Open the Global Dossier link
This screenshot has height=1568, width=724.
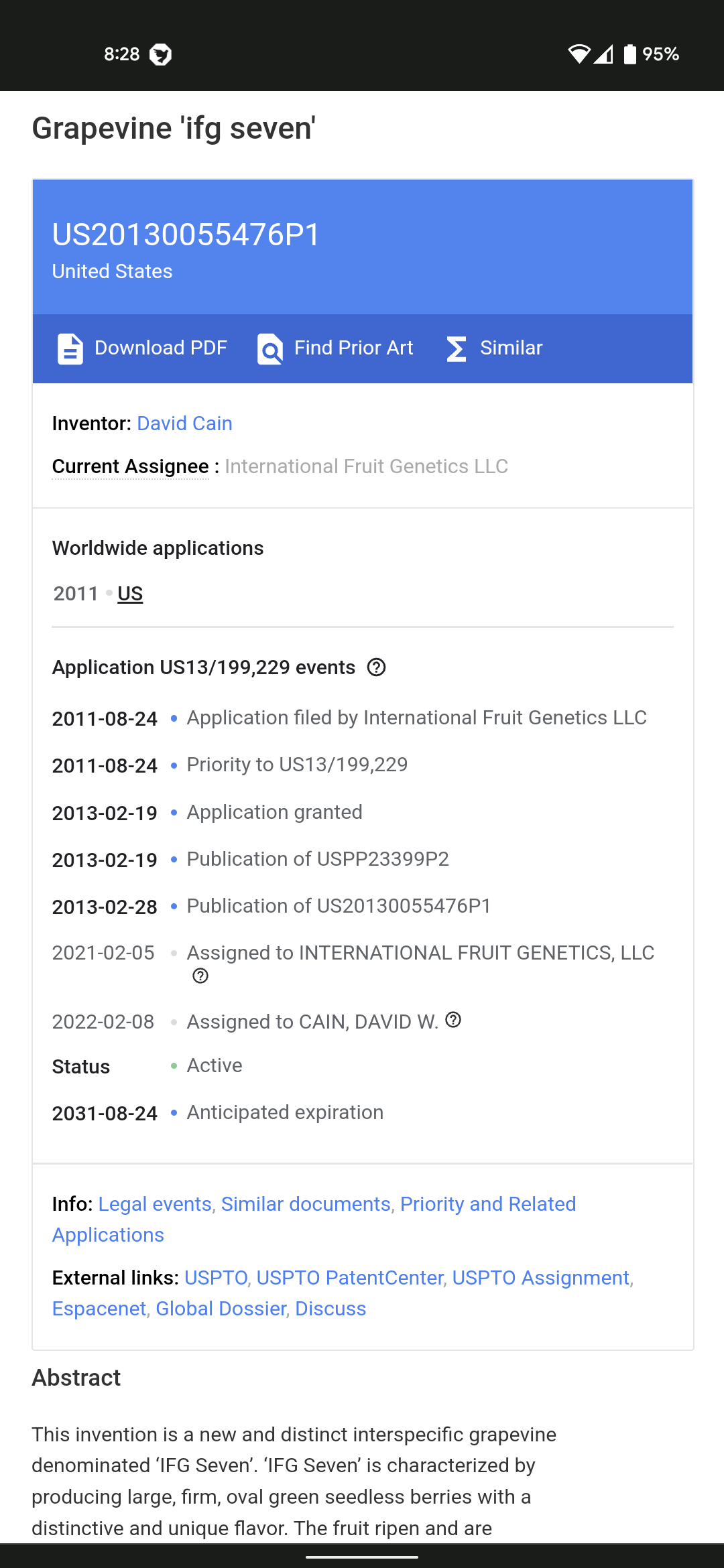(221, 1309)
